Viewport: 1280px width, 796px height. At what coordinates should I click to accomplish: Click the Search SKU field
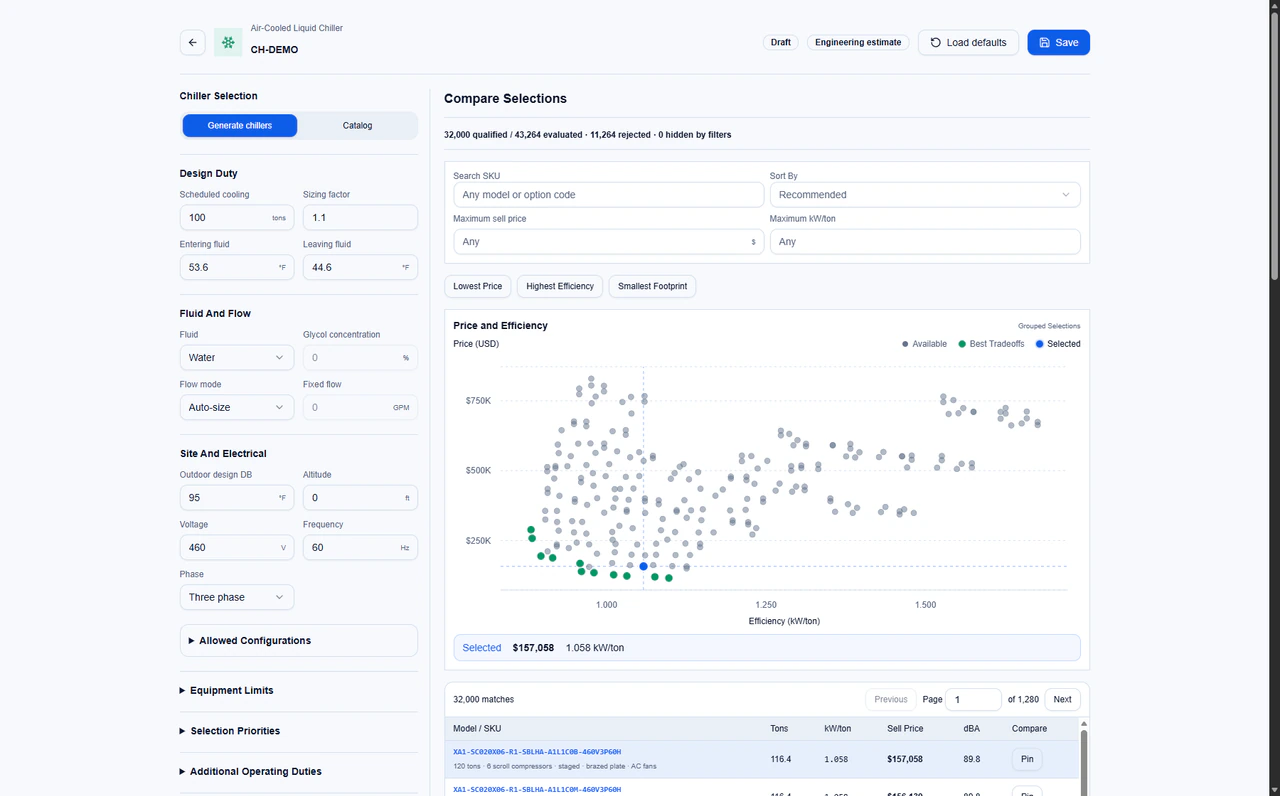click(609, 195)
